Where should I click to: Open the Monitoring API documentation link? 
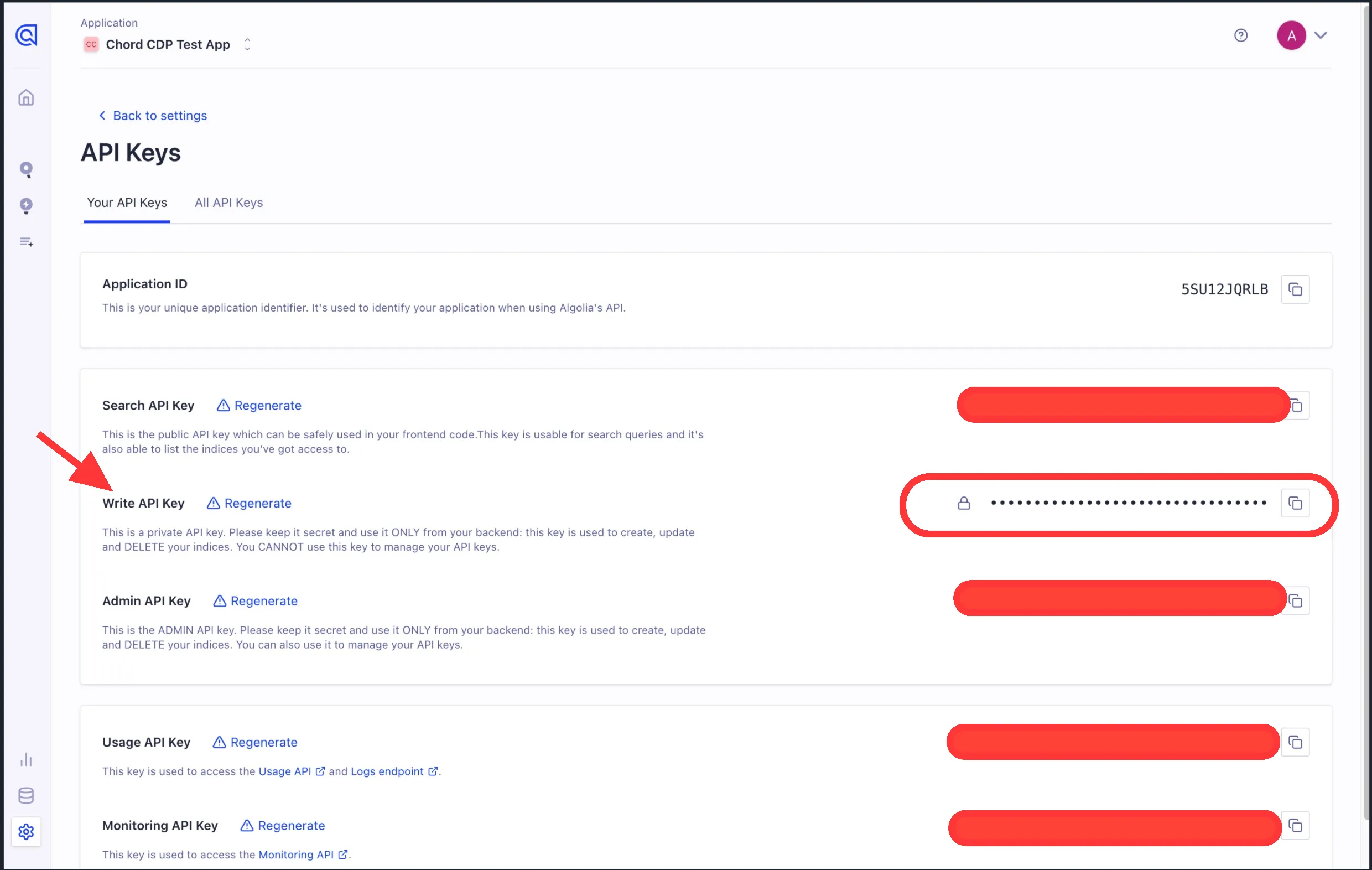(x=303, y=855)
